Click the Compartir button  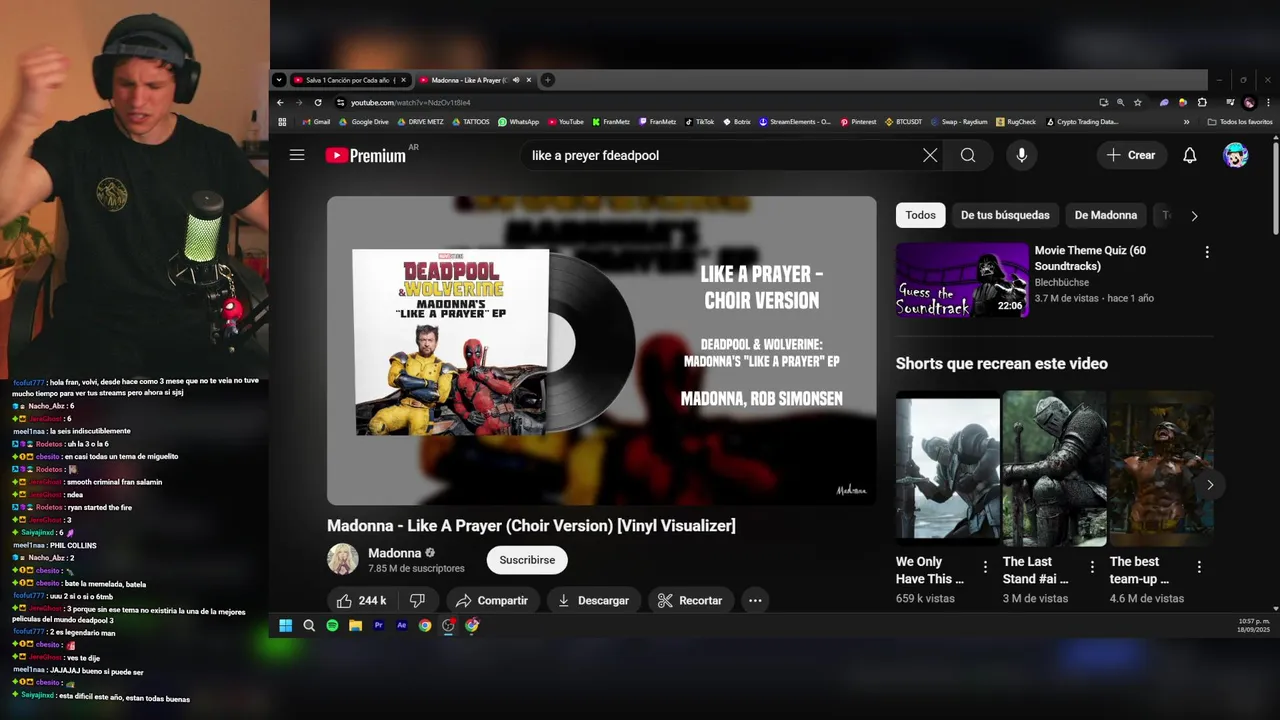coord(491,600)
